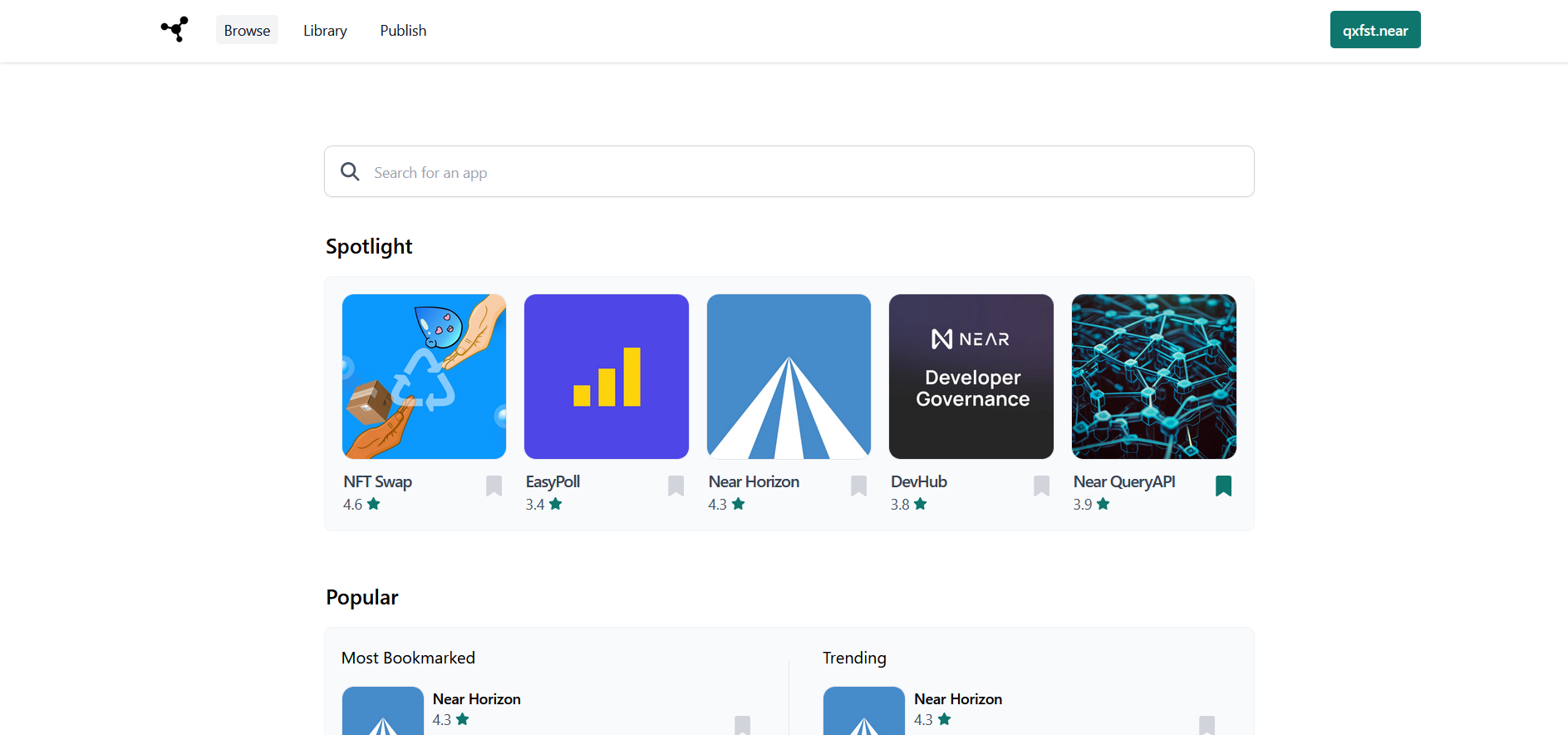
Task: Click the NFT Swap title link
Action: [377, 481]
